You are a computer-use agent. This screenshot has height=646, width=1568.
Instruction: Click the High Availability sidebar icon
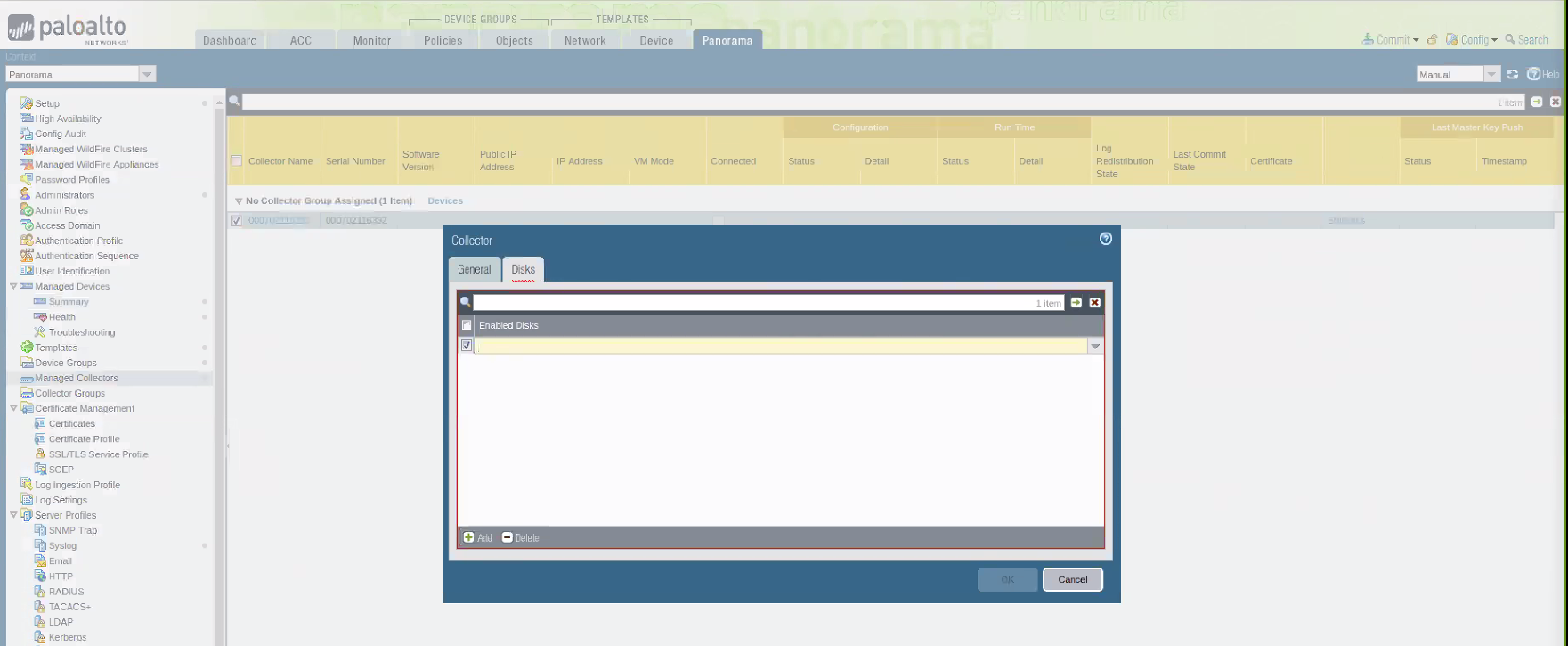pos(26,119)
